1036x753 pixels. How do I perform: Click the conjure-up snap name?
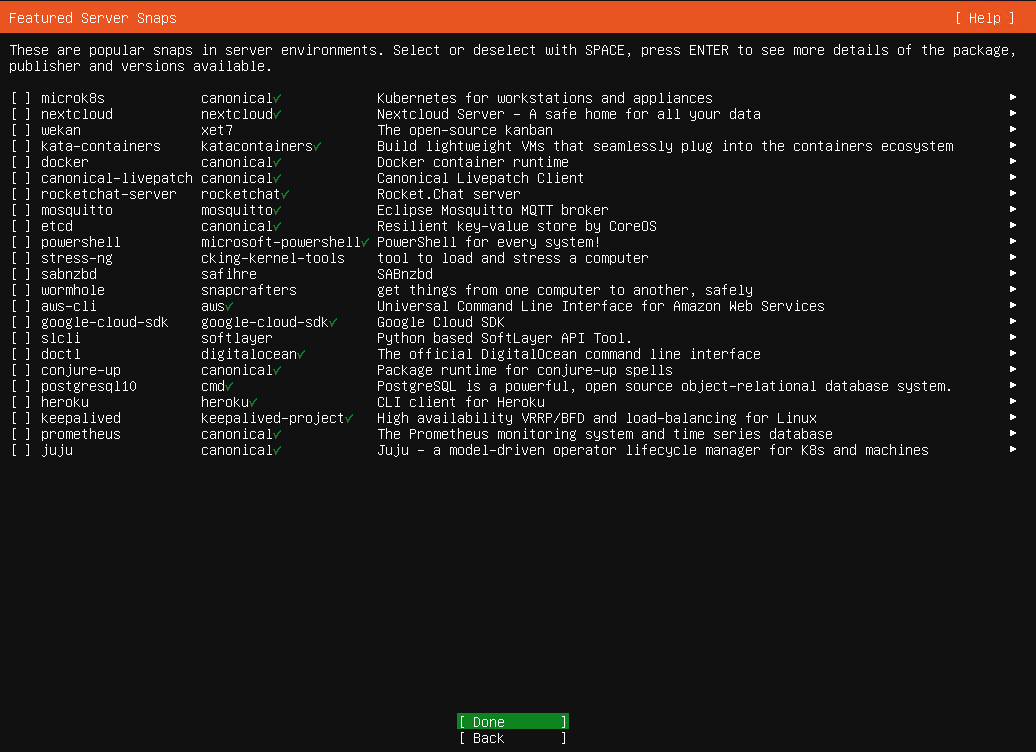81,371
